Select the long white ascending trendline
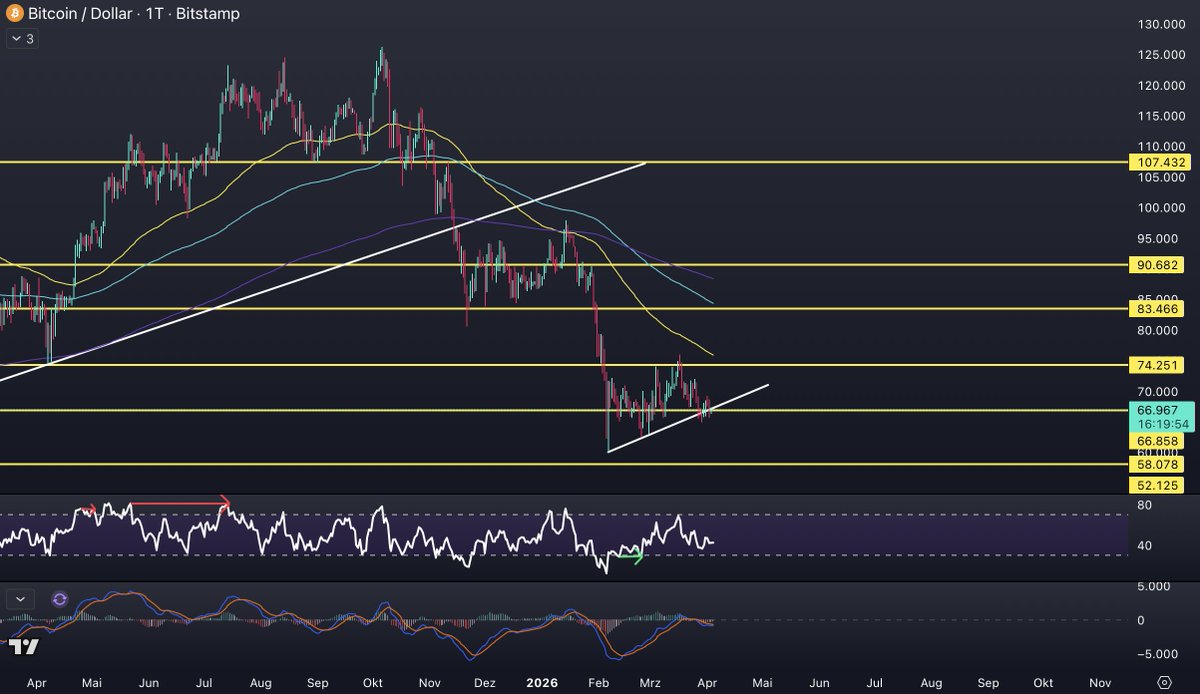The width and height of the screenshot is (1200, 694). [322, 270]
